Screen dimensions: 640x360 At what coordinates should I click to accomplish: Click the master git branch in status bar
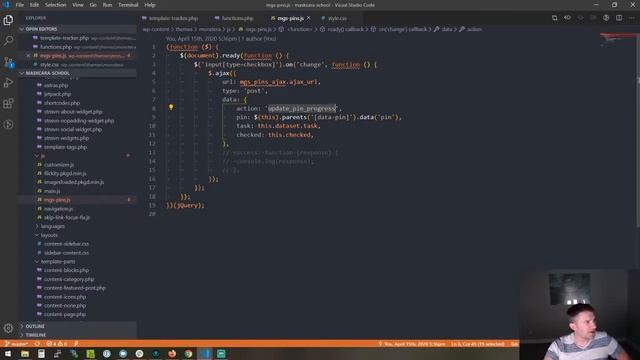coord(16,344)
